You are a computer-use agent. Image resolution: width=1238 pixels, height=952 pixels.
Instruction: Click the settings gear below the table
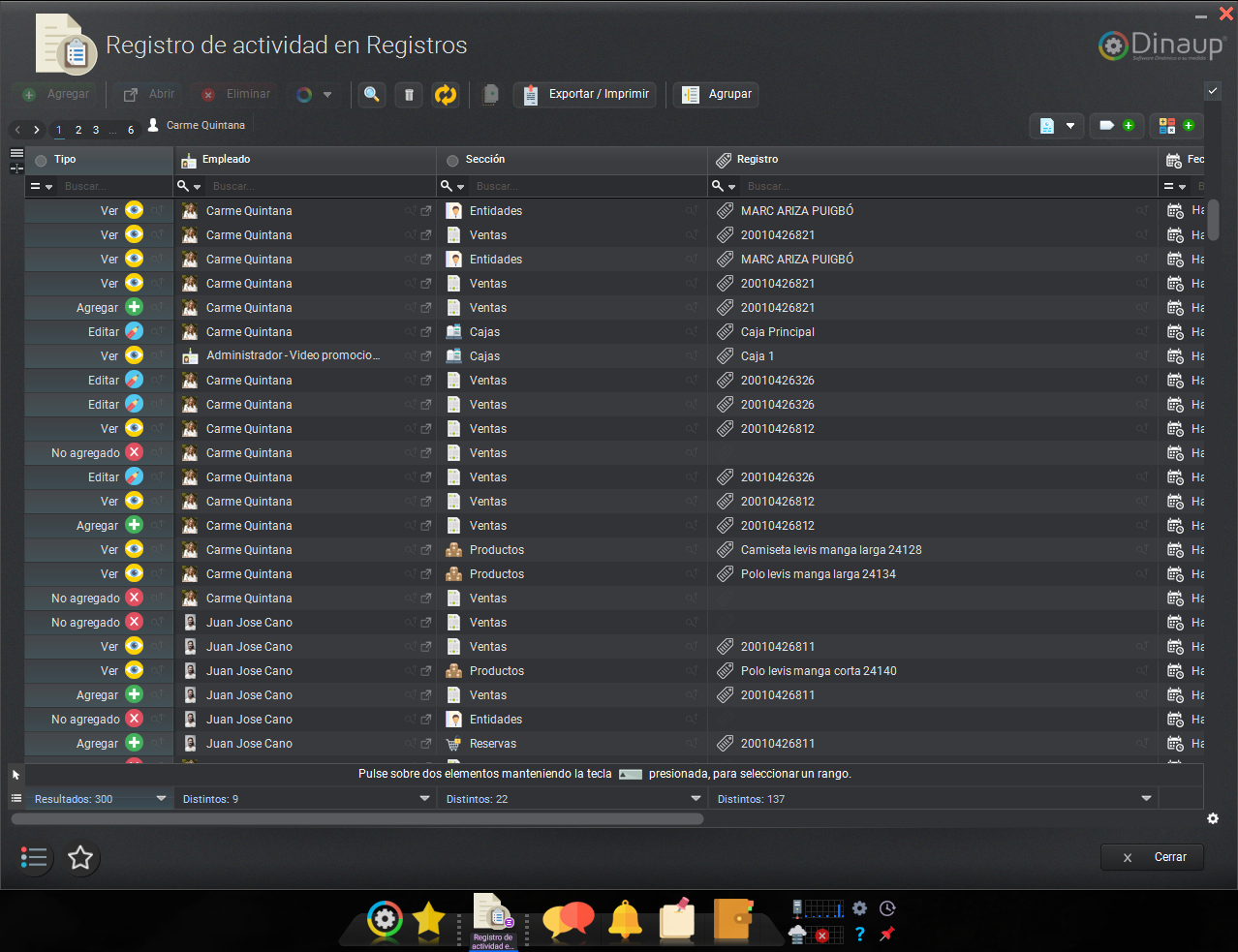click(x=1213, y=818)
